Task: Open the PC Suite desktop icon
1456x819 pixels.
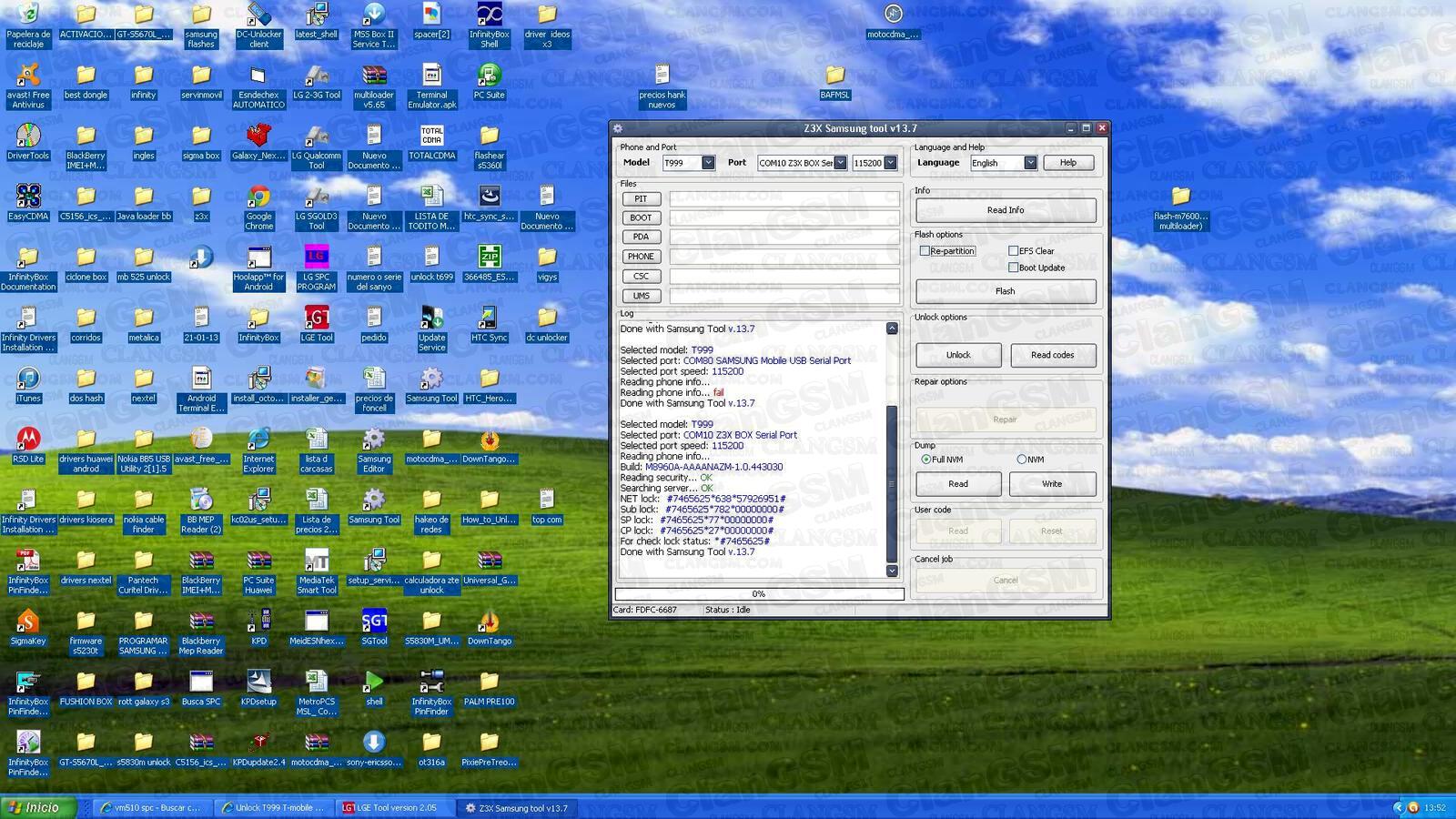Action: (x=489, y=81)
